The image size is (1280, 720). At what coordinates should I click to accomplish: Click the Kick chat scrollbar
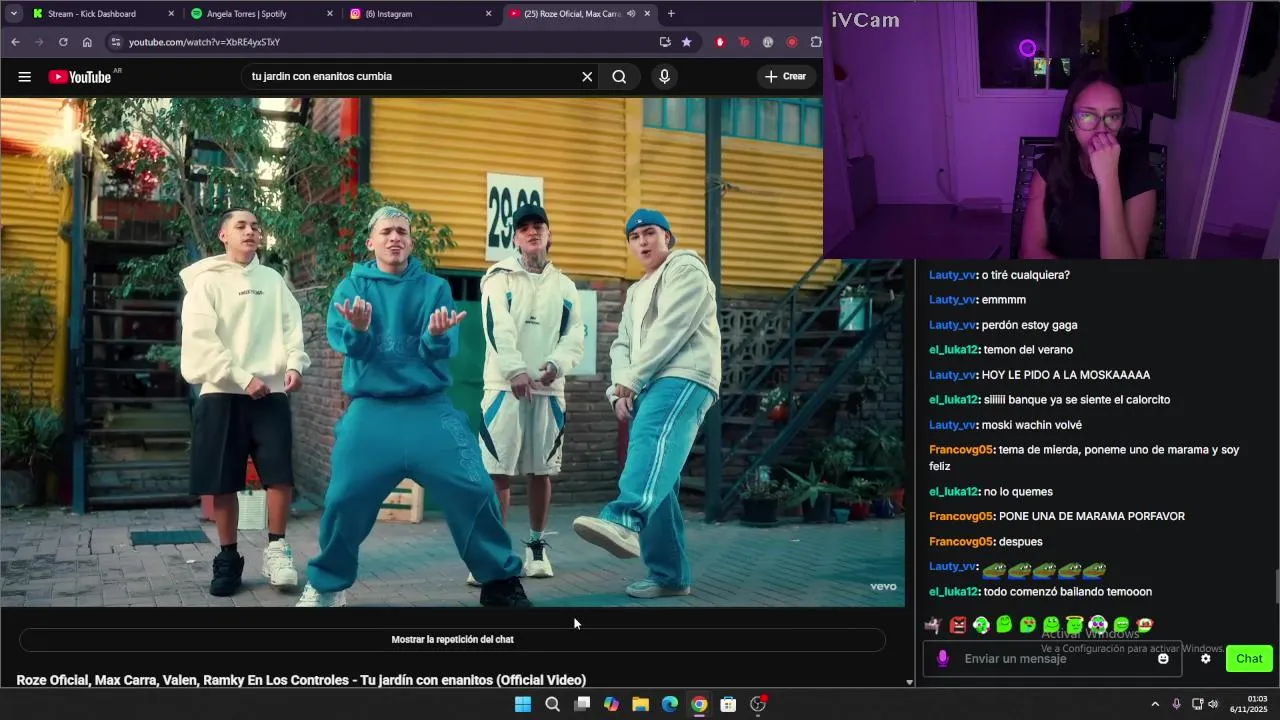click(1276, 586)
